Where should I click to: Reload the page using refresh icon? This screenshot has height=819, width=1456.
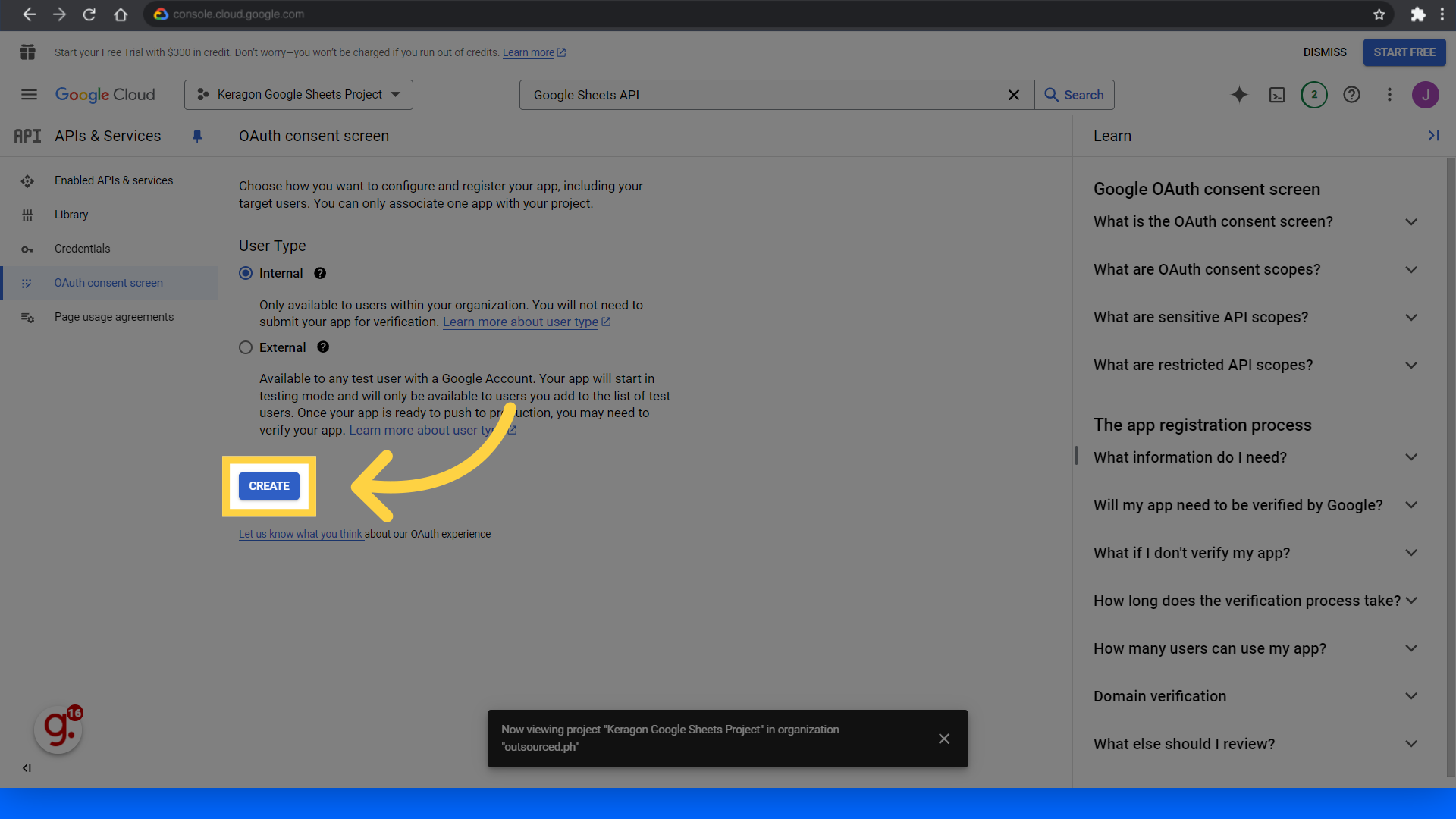[89, 14]
